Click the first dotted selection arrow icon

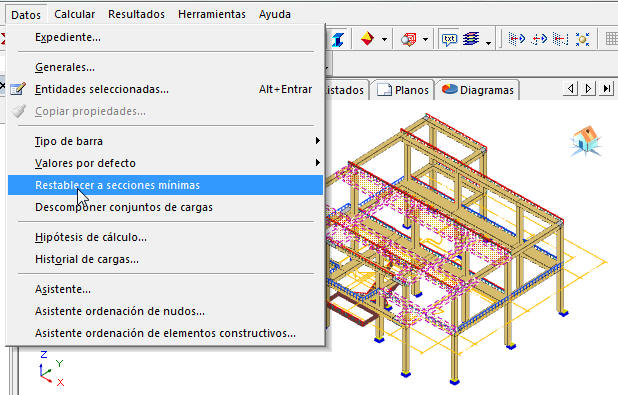click(517, 39)
